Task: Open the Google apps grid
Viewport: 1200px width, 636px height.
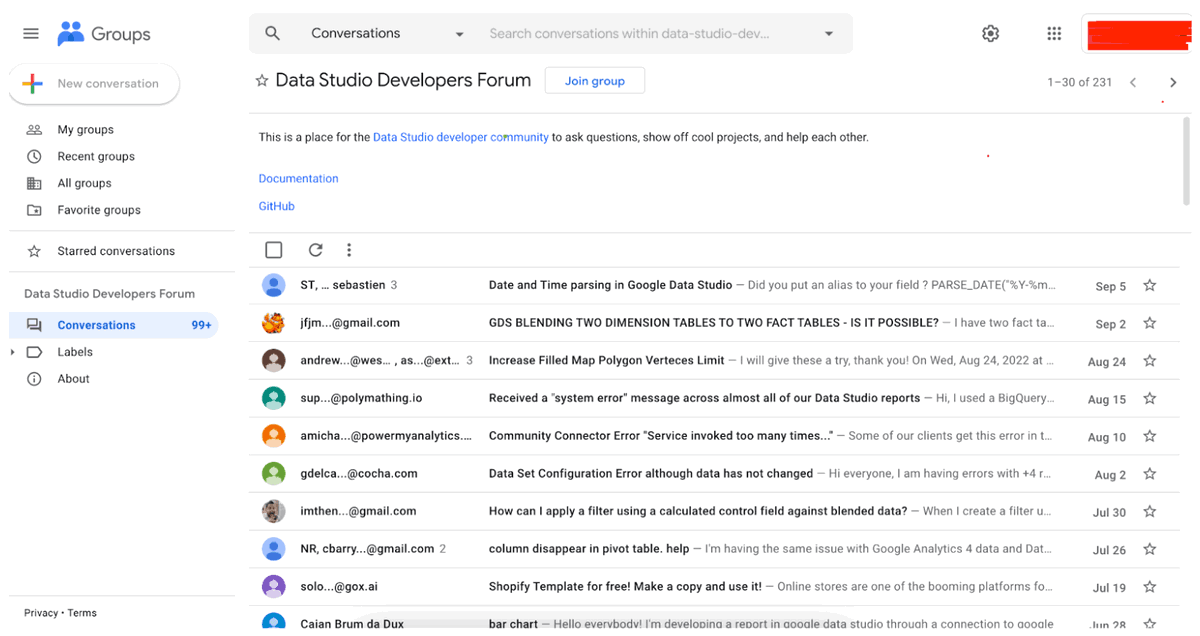Action: (1054, 32)
